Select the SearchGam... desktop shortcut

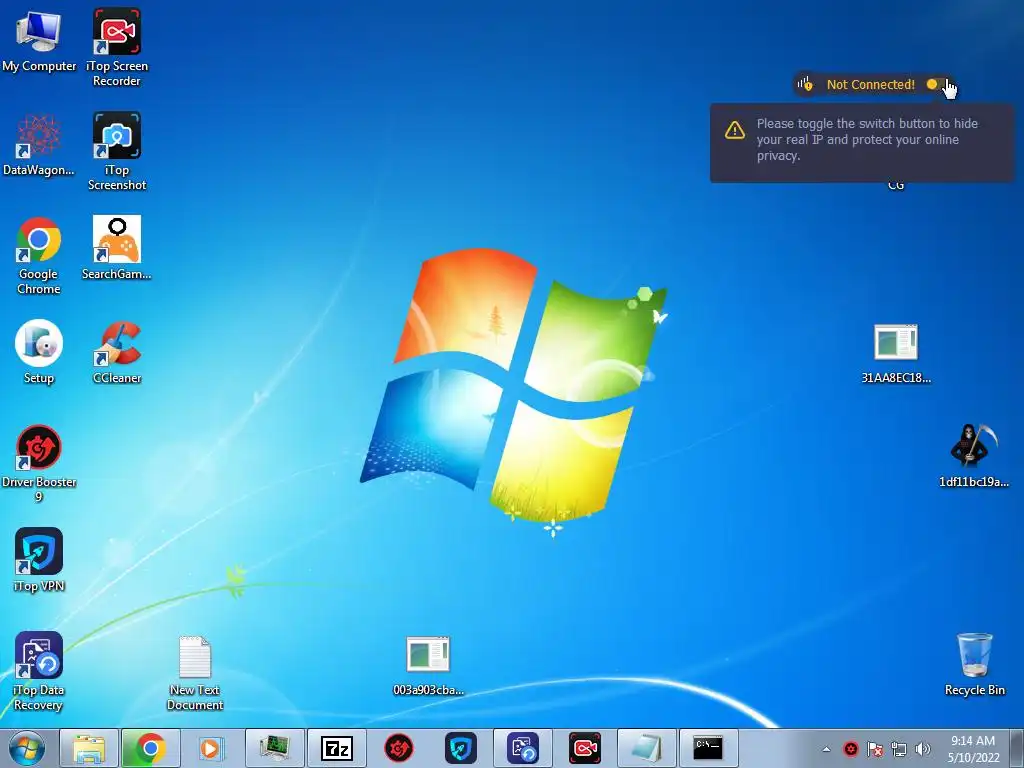117,248
